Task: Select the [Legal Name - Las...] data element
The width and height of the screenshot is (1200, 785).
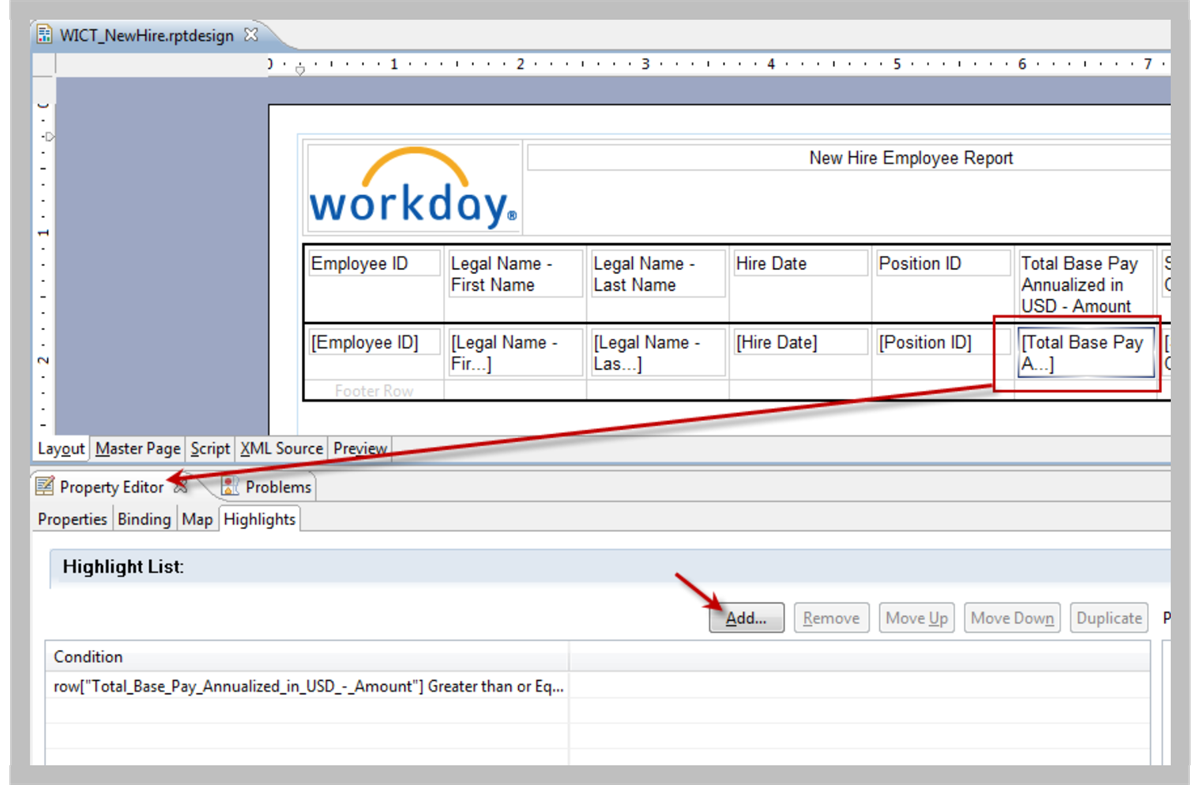Action: tap(658, 353)
